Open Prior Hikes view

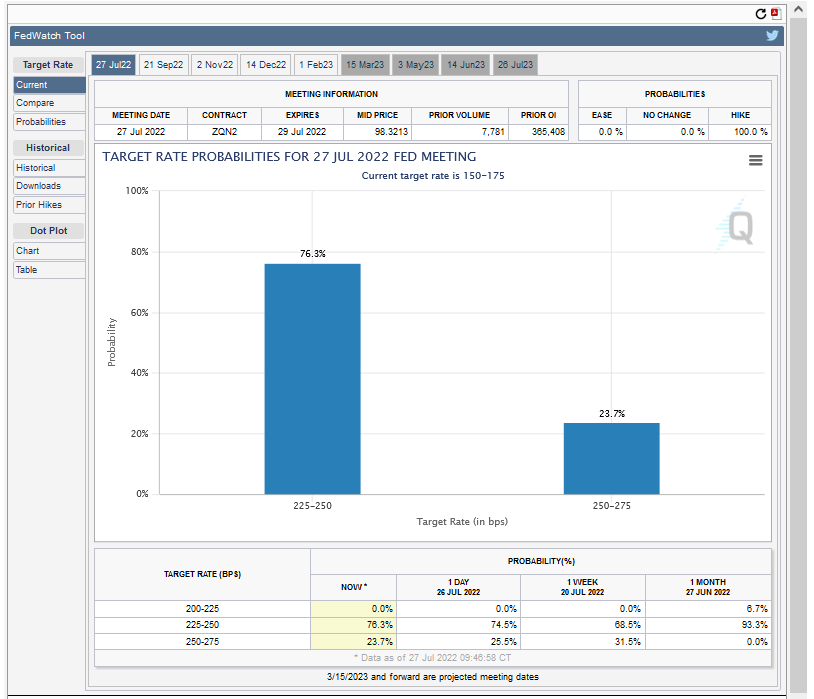pyautogui.click(x=49, y=205)
